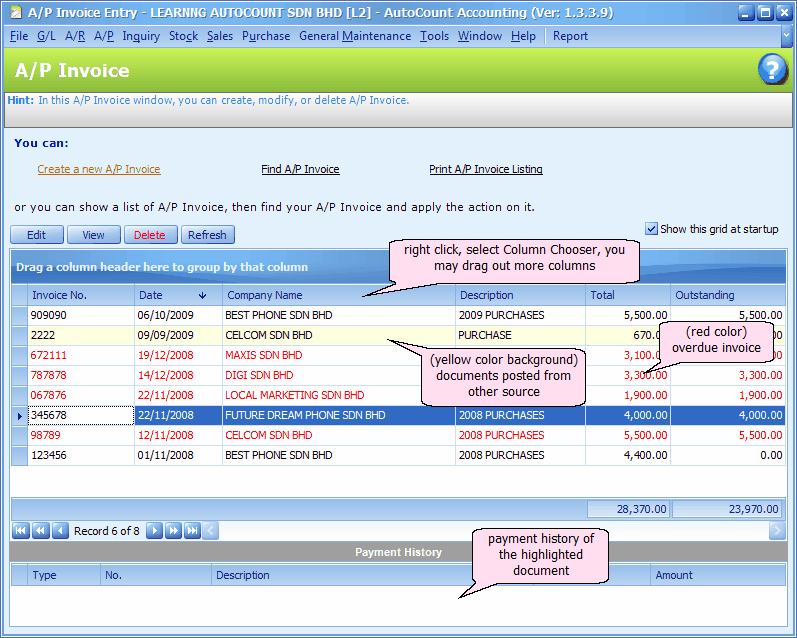This screenshot has width=797, height=638.
Task: Open the A/P menu
Action: click(x=104, y=36)
